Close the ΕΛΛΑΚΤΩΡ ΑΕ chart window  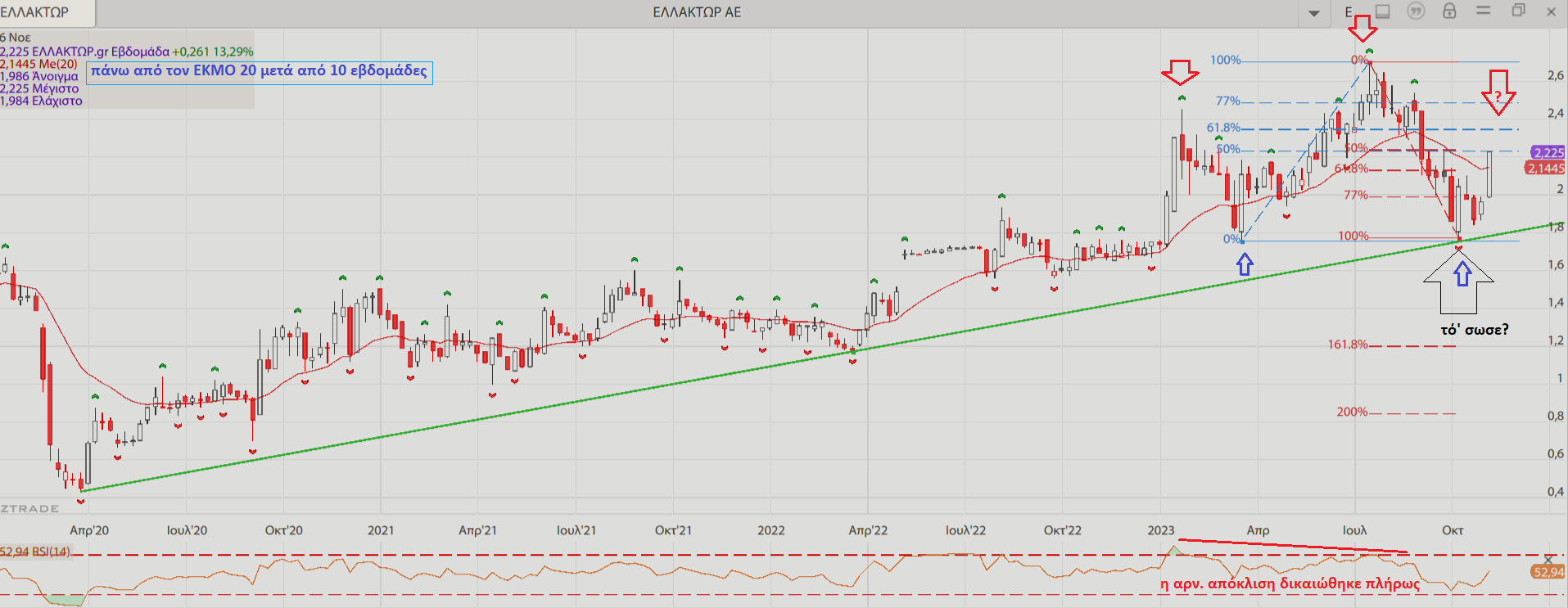1551,11
